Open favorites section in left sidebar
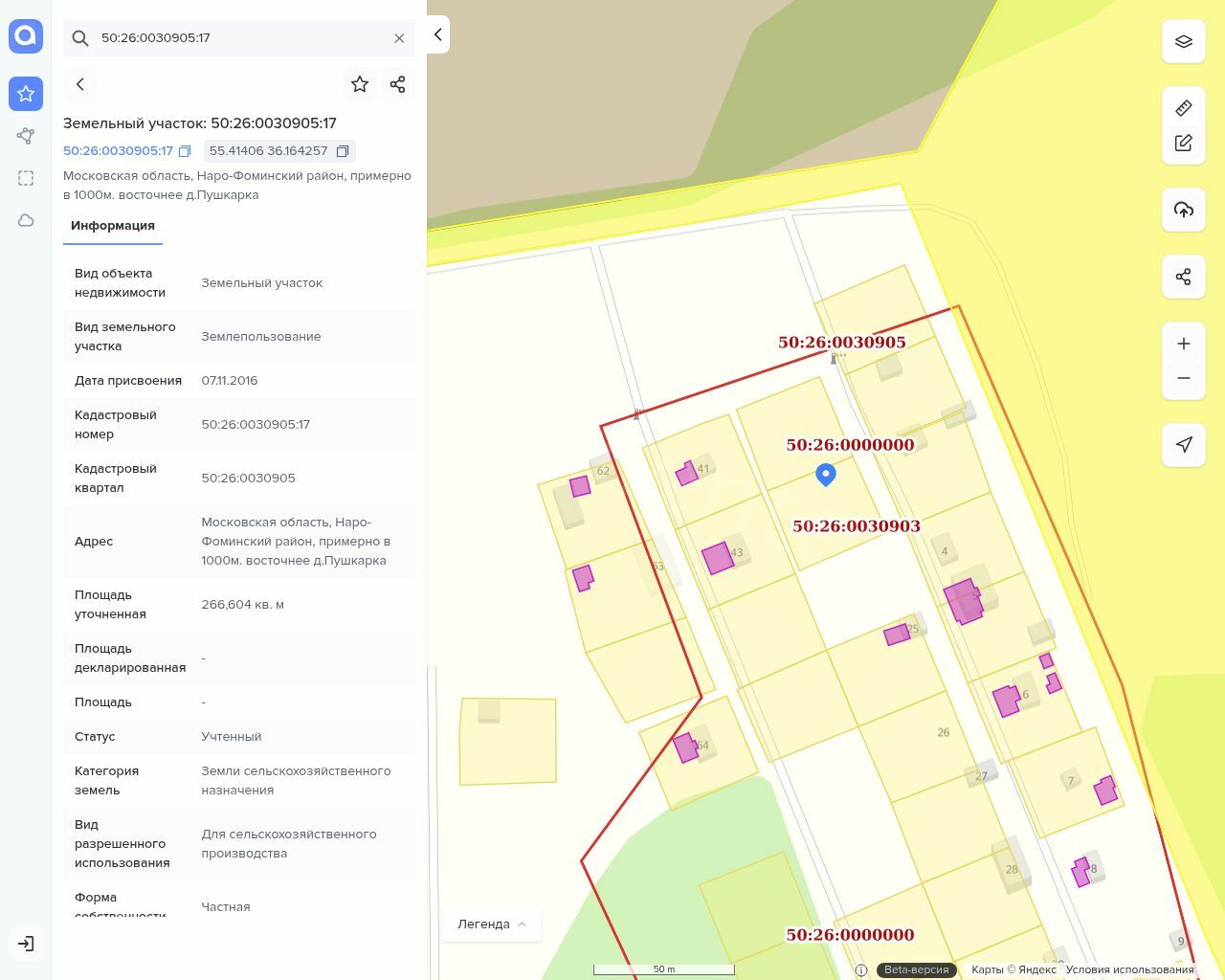 tap(26, 94)
